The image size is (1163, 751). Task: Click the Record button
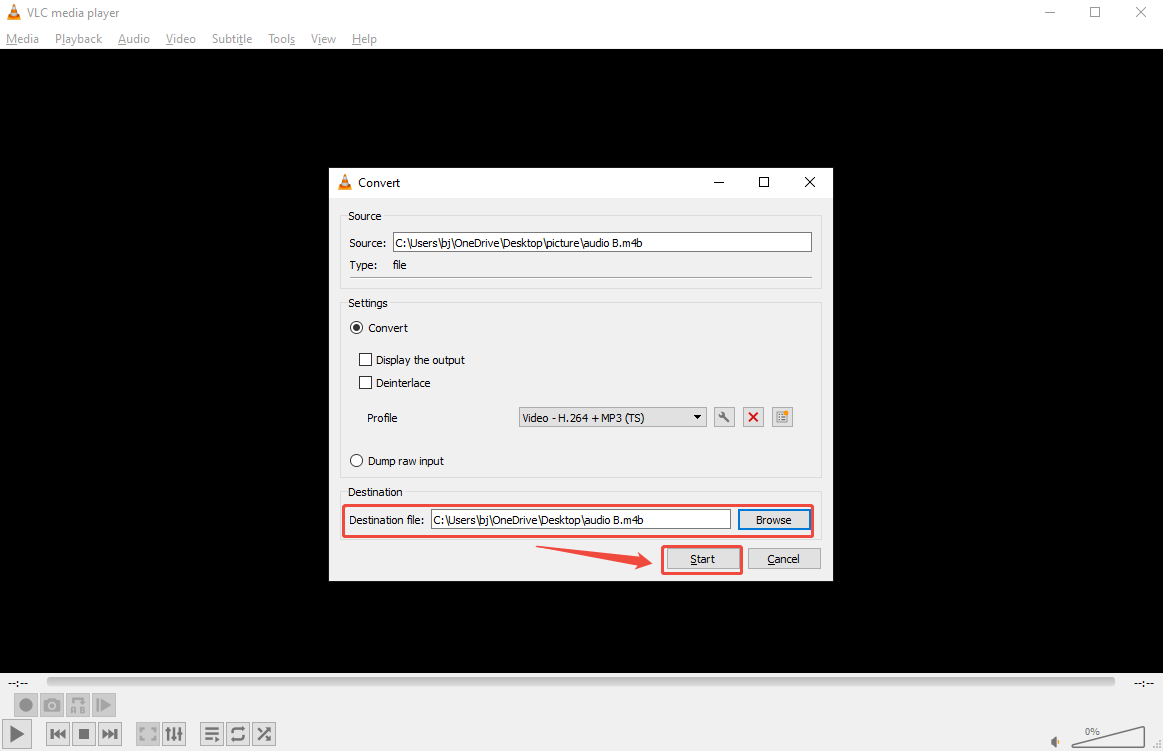click(x=26, y=705)
